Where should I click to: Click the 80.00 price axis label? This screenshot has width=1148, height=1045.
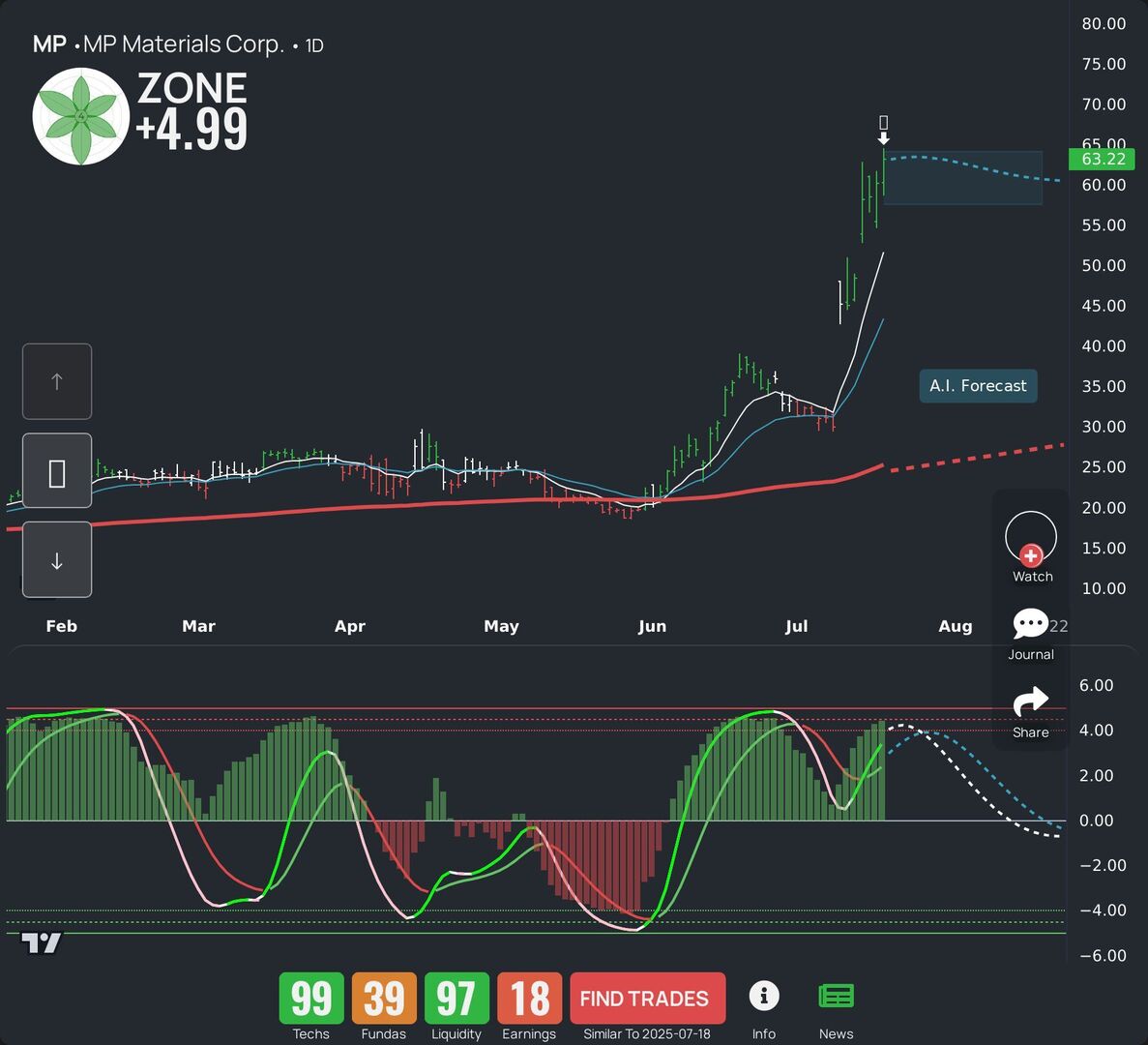pos(1104,23)
